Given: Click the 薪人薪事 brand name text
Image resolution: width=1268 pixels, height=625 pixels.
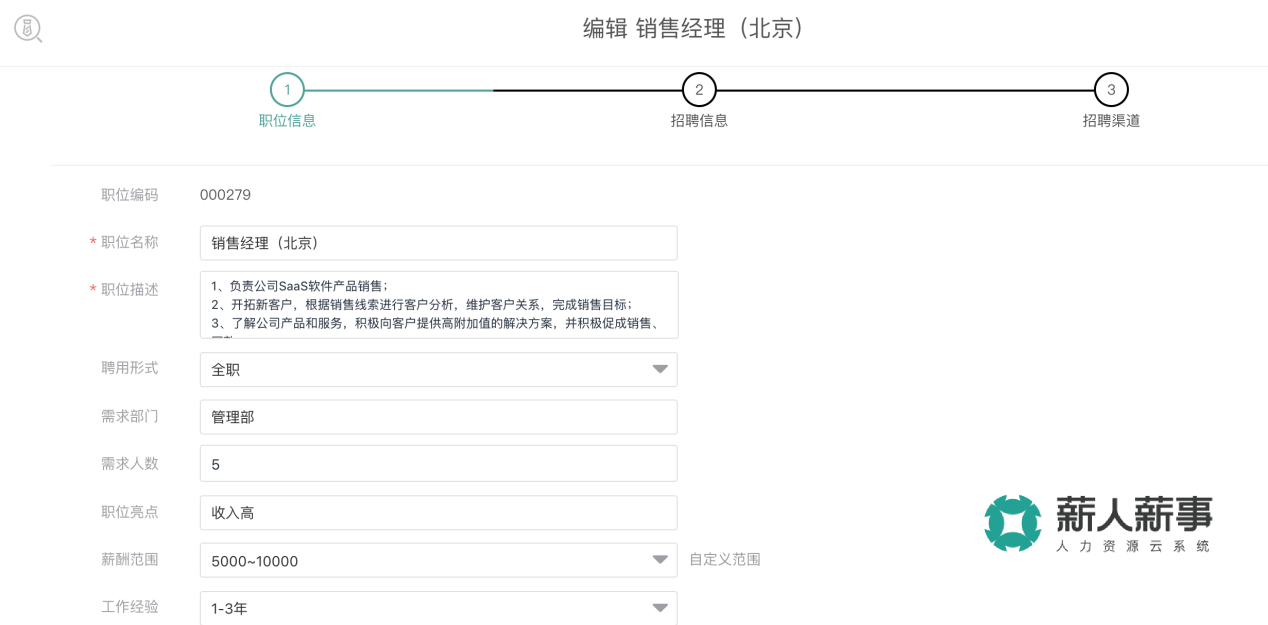Looking at the screenshot, I should coord(1134,515).
